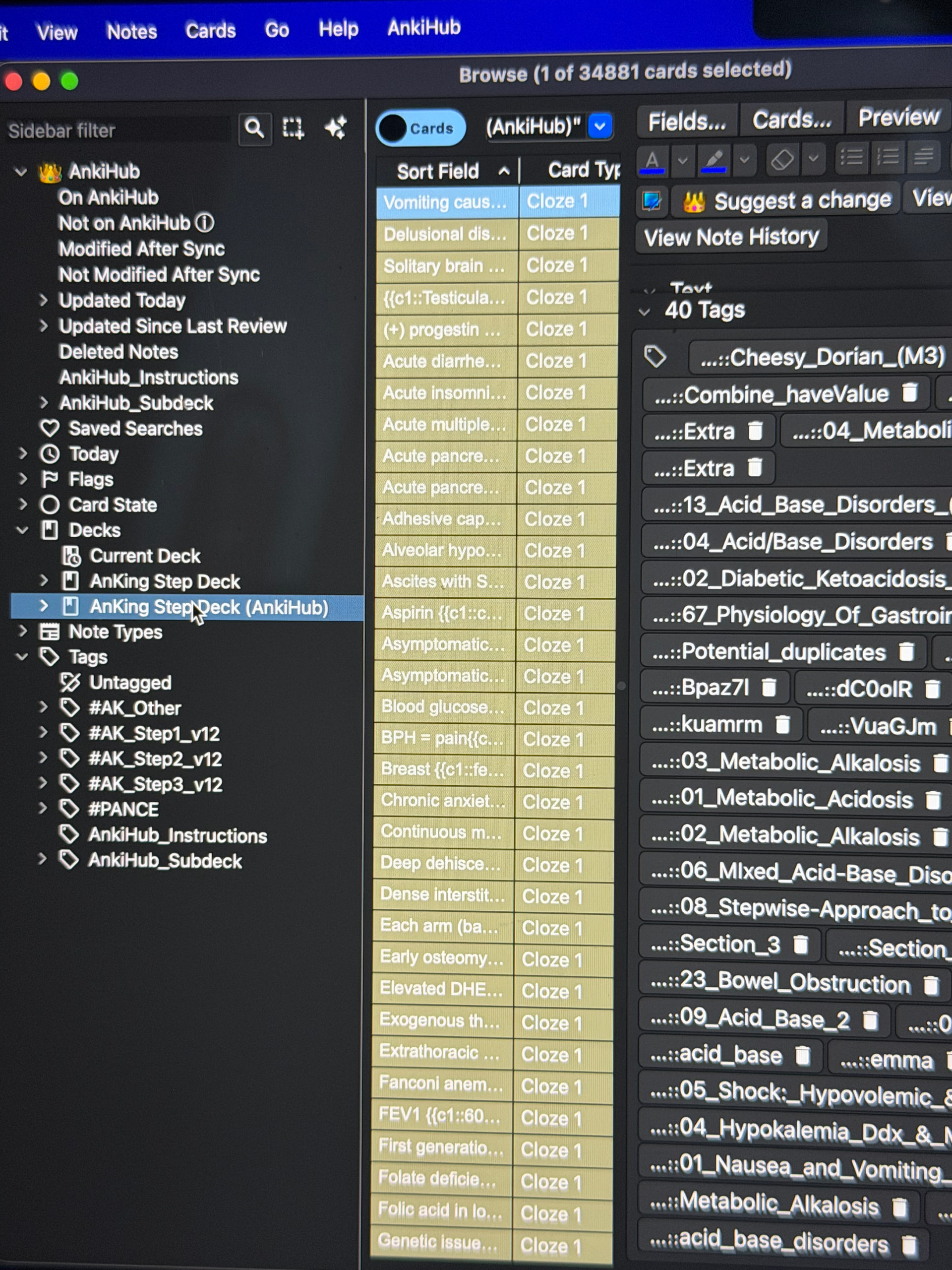Select the Saved Searches sidebar item
The height and width of the screenshot is (1270, 952).
pyautogui.click(x=135, y=428)
